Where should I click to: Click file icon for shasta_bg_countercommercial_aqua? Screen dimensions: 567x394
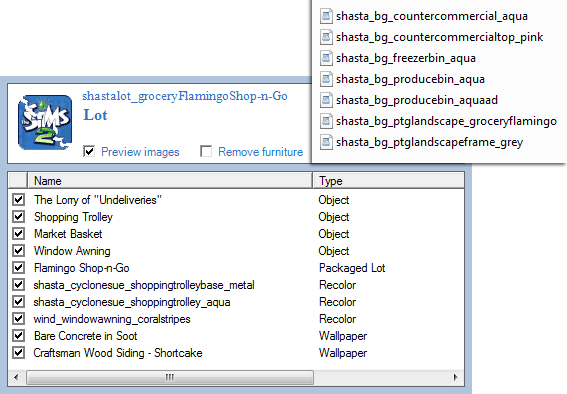(326, 16)
